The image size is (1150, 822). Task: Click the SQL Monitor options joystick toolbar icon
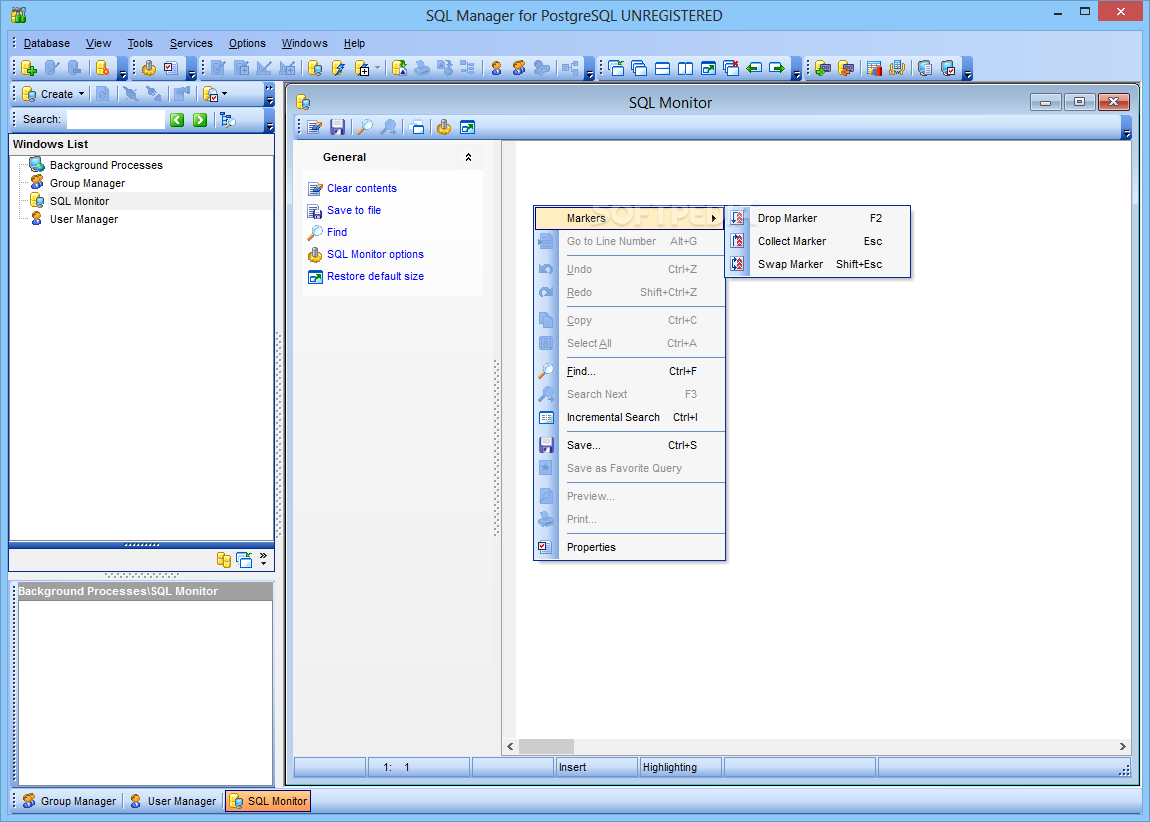pos(444,128)
